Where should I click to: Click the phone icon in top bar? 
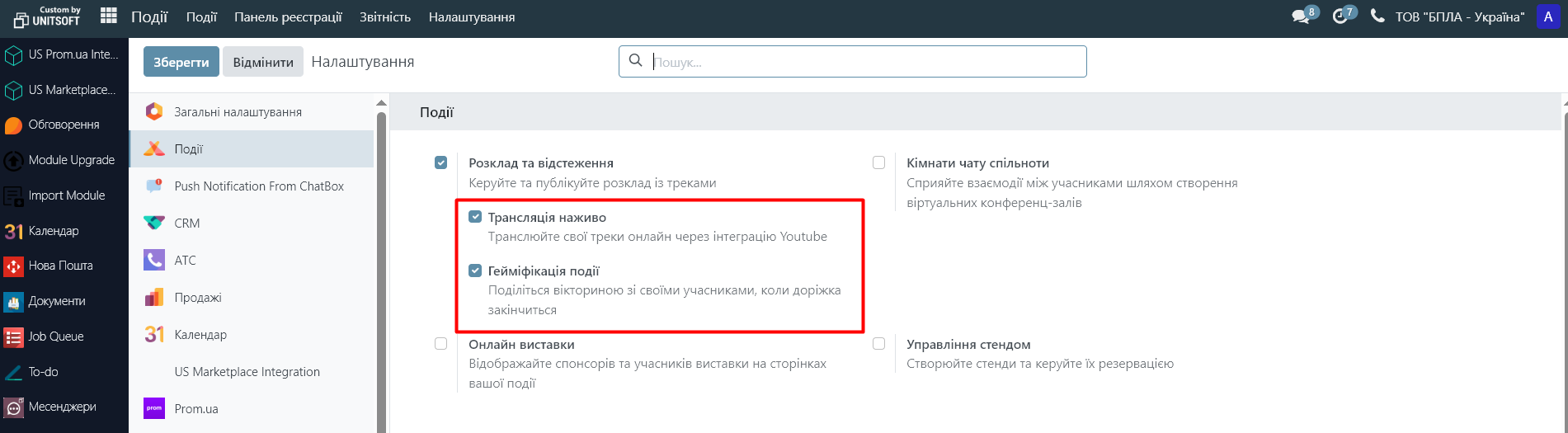click(x=1377, y=16)
